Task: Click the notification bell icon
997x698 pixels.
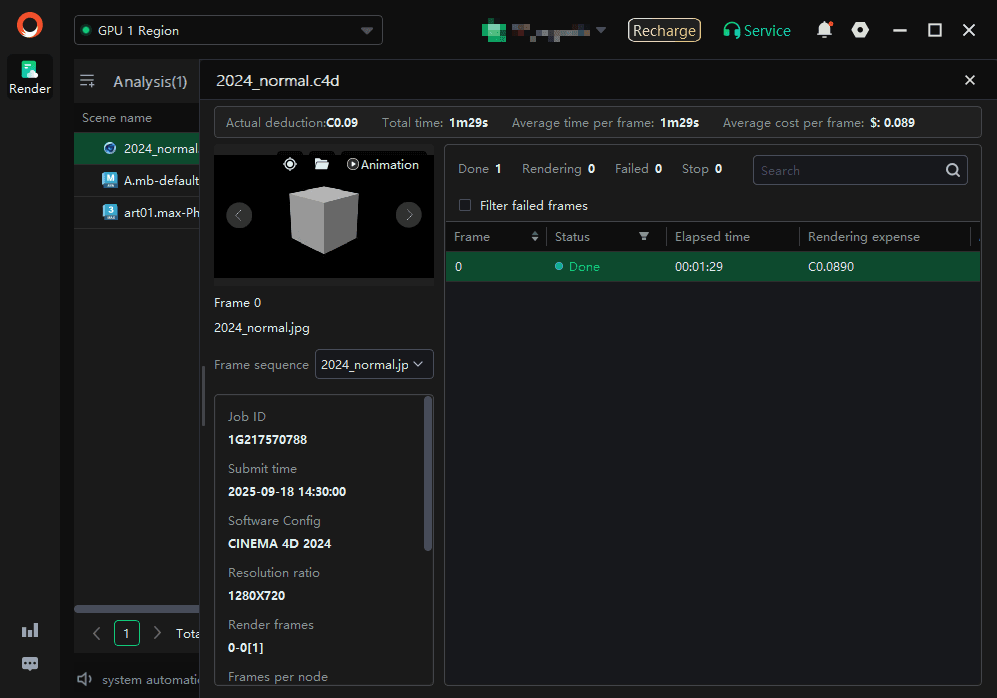Action: point(824,30)
